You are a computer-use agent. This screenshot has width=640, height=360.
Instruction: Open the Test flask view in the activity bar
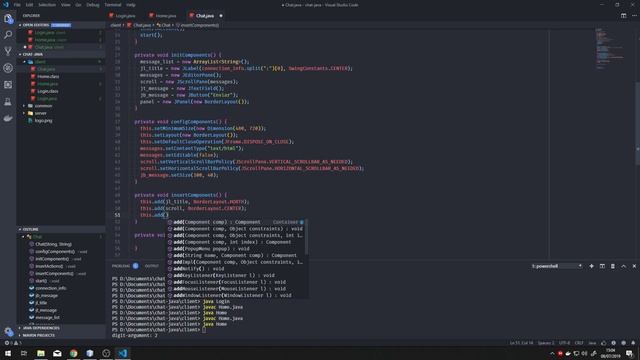tap(8, 101)
